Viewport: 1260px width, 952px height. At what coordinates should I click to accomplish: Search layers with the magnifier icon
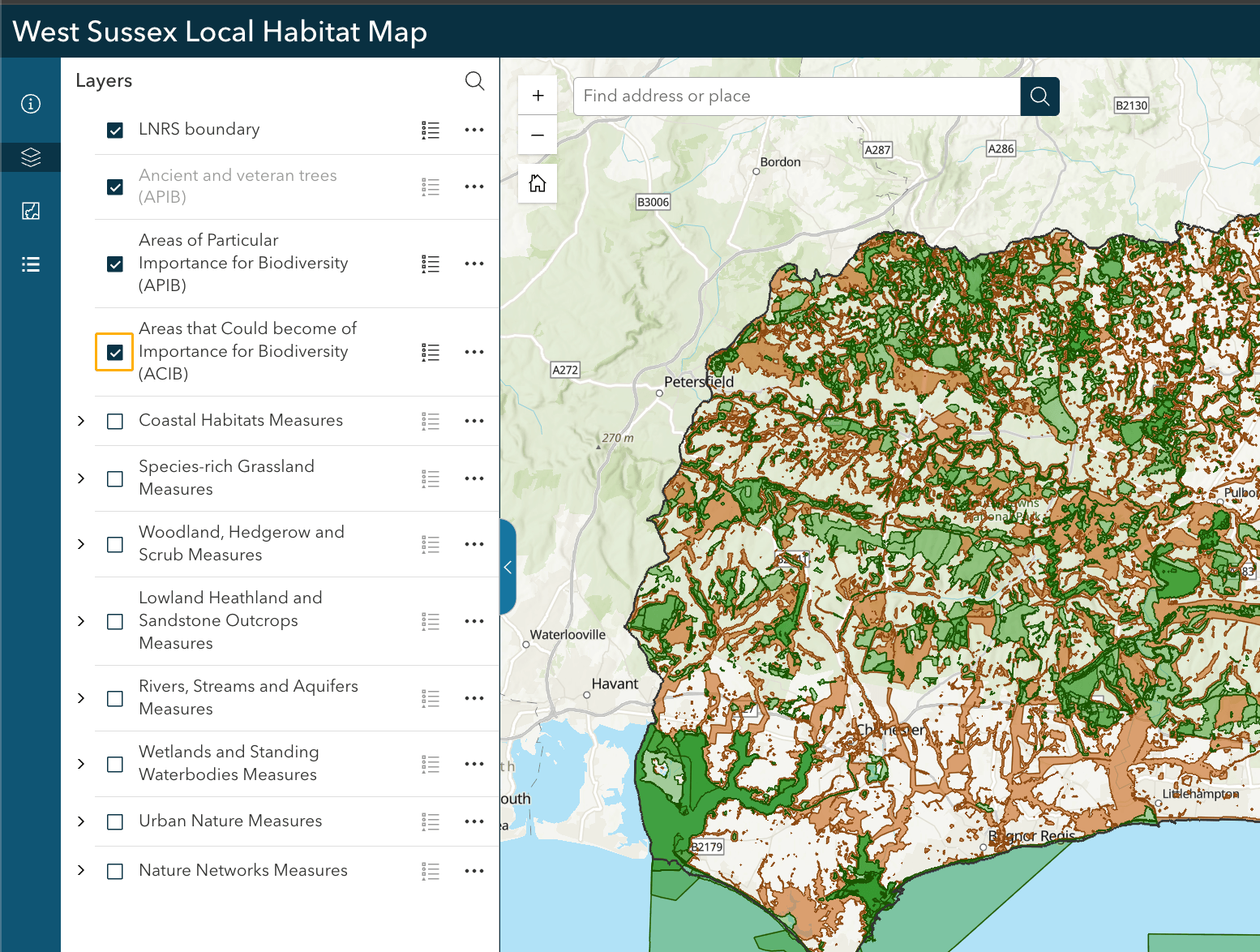click(x=474, y=80)
